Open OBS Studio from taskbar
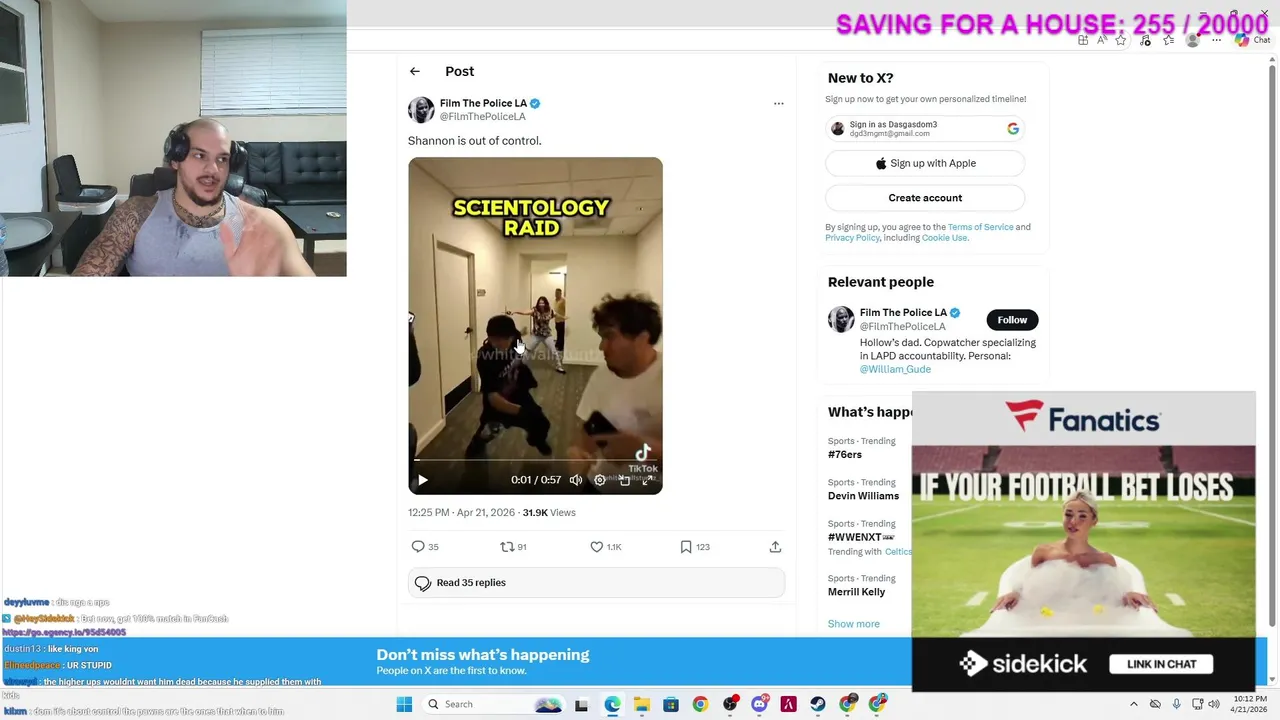 pos(730,704)
